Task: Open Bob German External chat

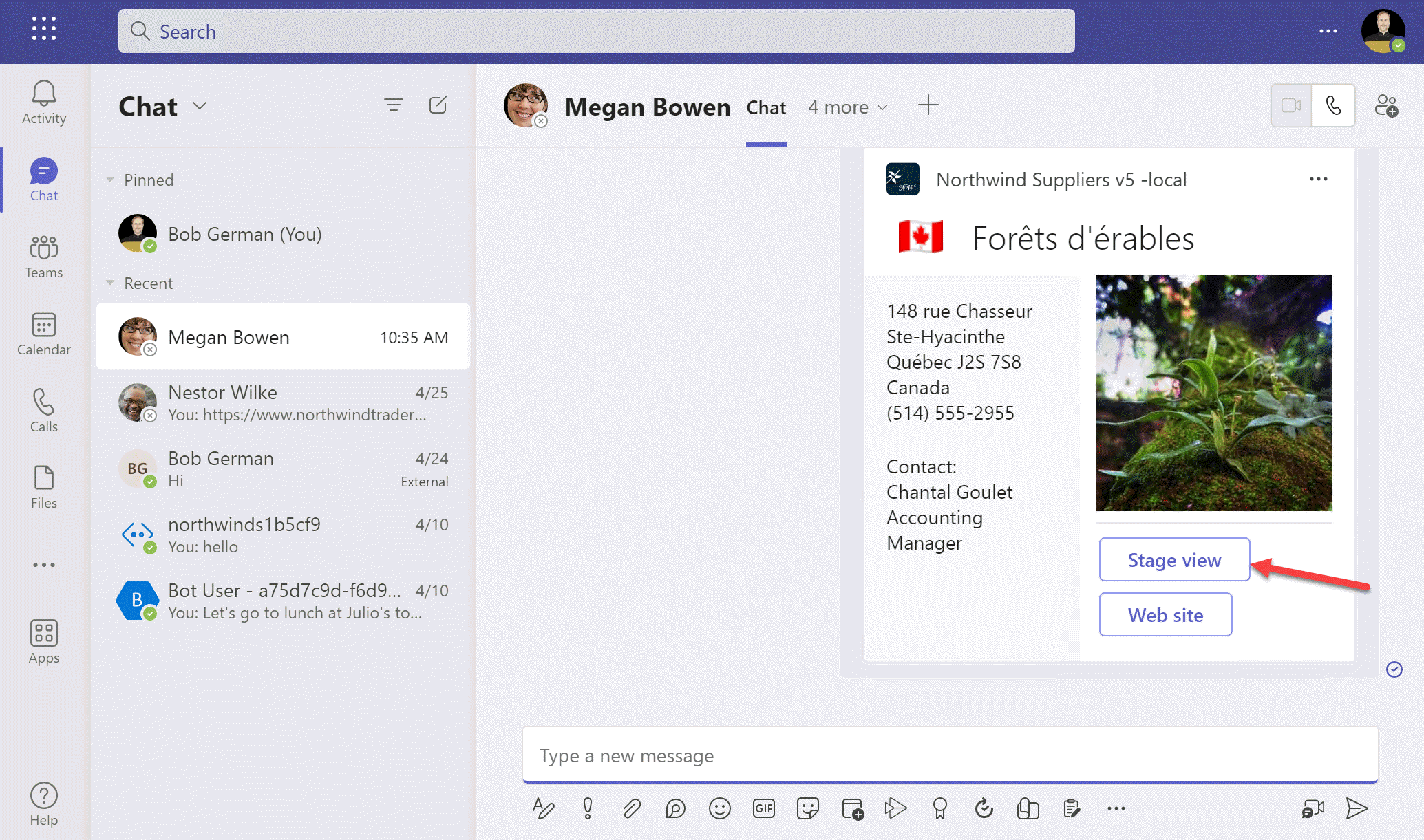Action: pyautogui.click(x=283, y=469)
